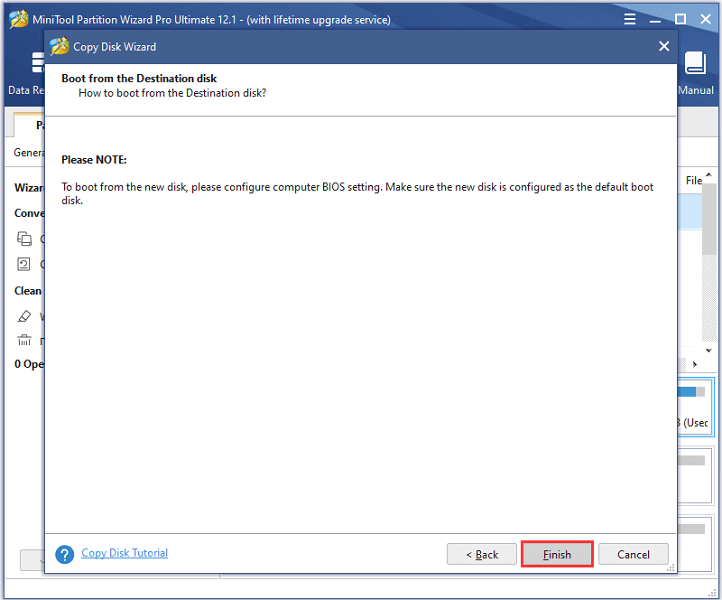Image resolution: width=722 pixels, height=600 pixels.
Task: Go back with the Back button
Action: [482, 554]
